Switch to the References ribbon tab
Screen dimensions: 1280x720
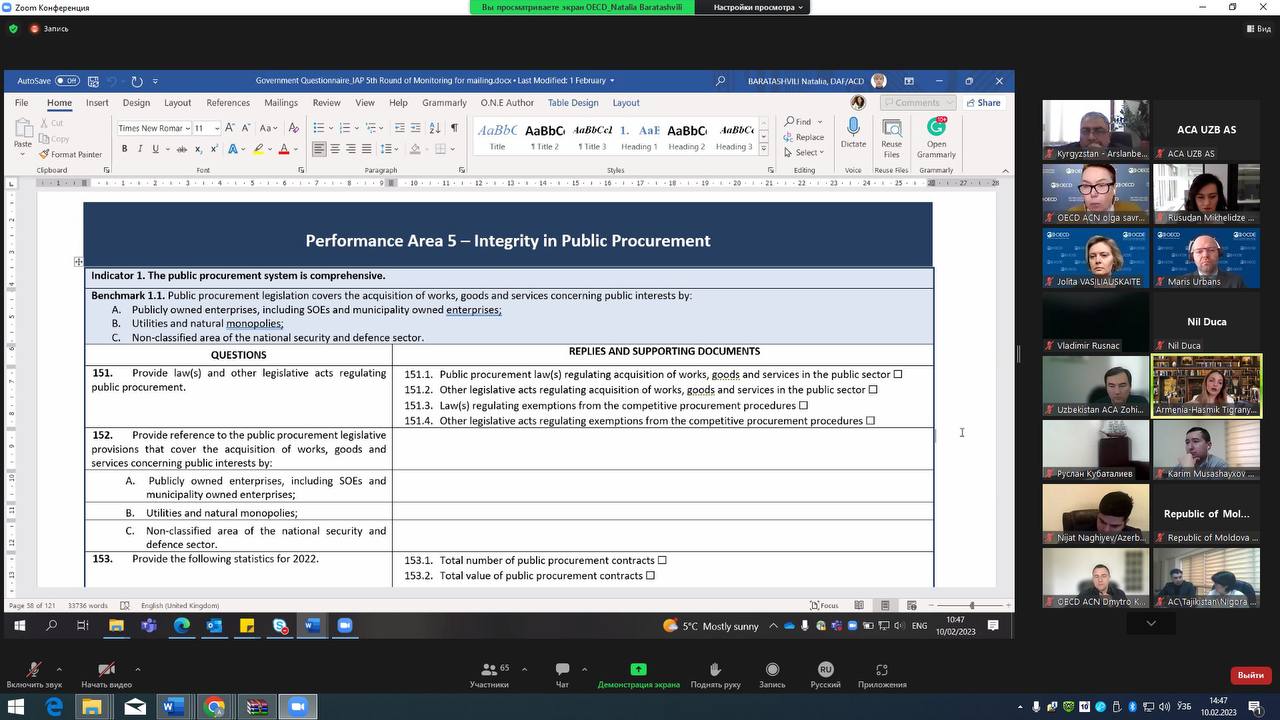228,103
